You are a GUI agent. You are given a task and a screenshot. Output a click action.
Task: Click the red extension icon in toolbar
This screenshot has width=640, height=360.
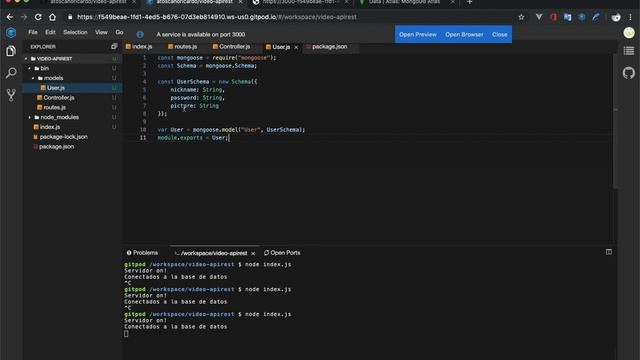click(x=553, y=17)
